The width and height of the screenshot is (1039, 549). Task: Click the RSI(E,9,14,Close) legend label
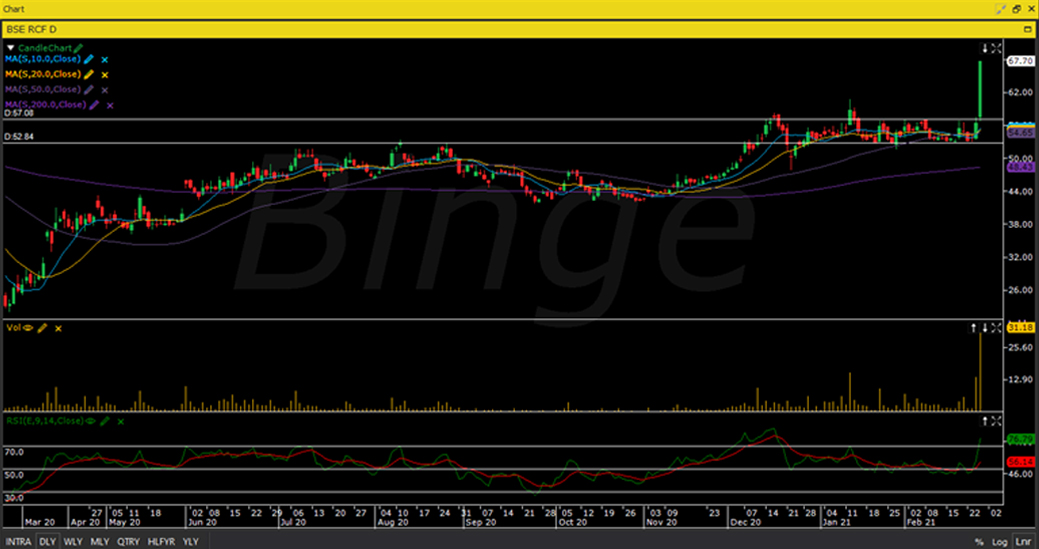pyautogui.click(x=45, y=421)
